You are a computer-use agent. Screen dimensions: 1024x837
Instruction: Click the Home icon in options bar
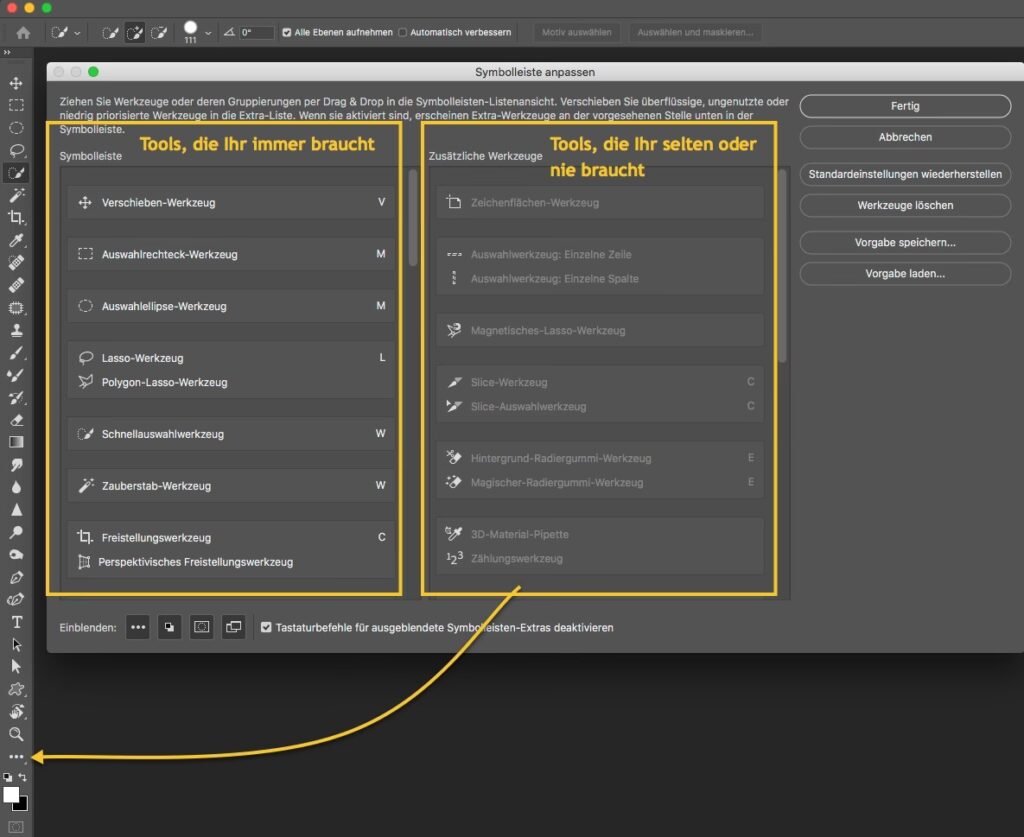coord(23,32)
